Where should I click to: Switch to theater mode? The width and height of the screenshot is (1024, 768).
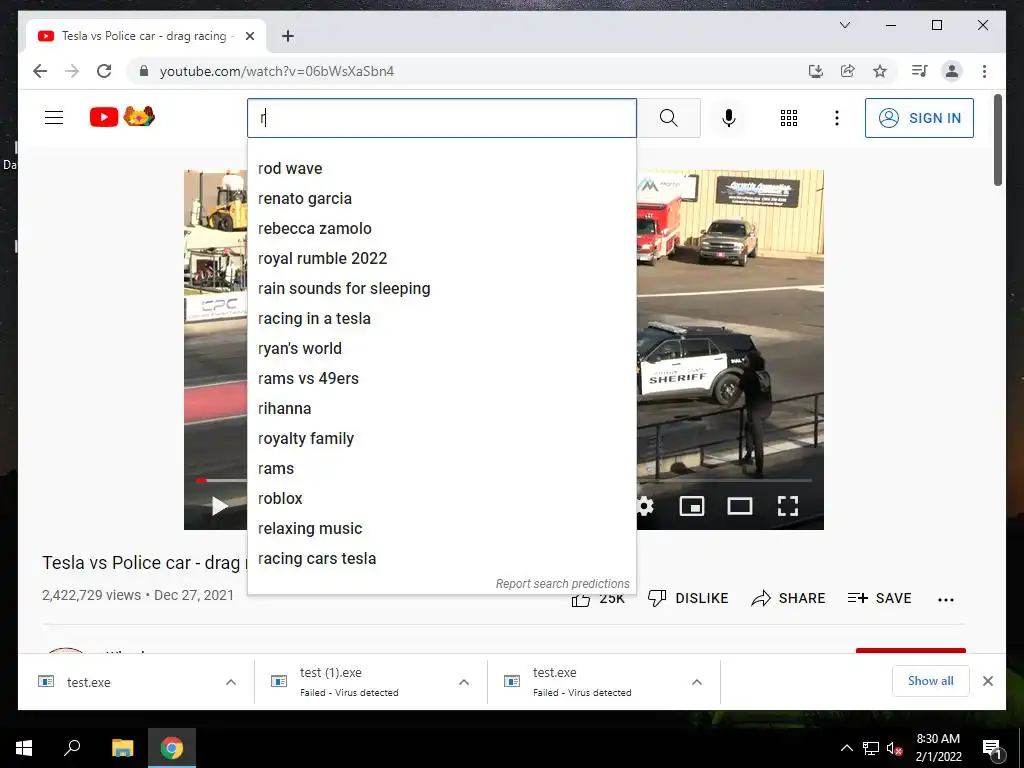[x=740, y=506]
